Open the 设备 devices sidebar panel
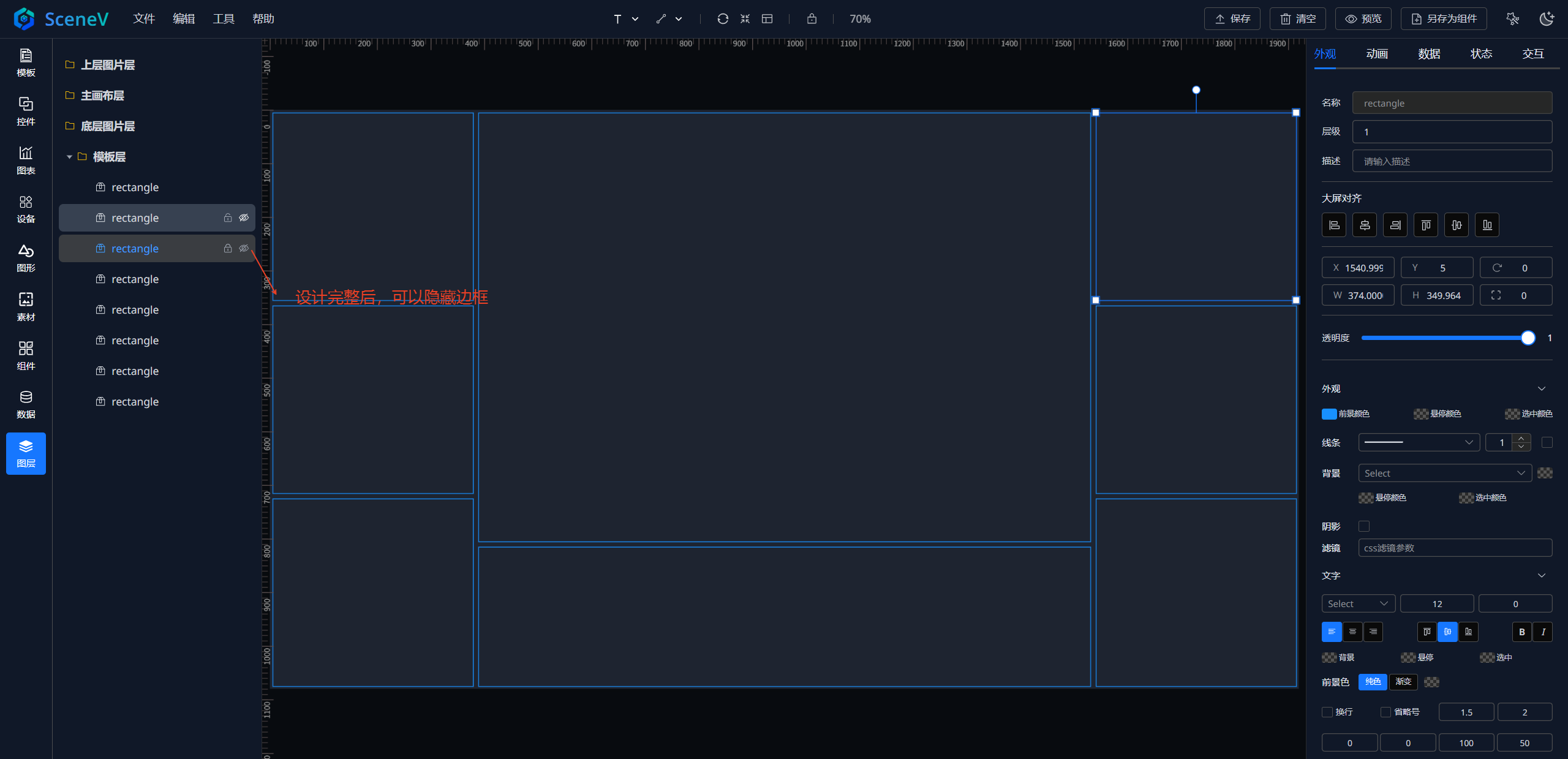1568x759 pixels. coord(26,209)
